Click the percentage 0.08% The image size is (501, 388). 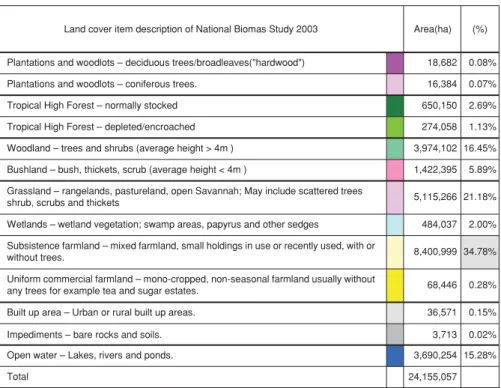[x=482, y=63]
